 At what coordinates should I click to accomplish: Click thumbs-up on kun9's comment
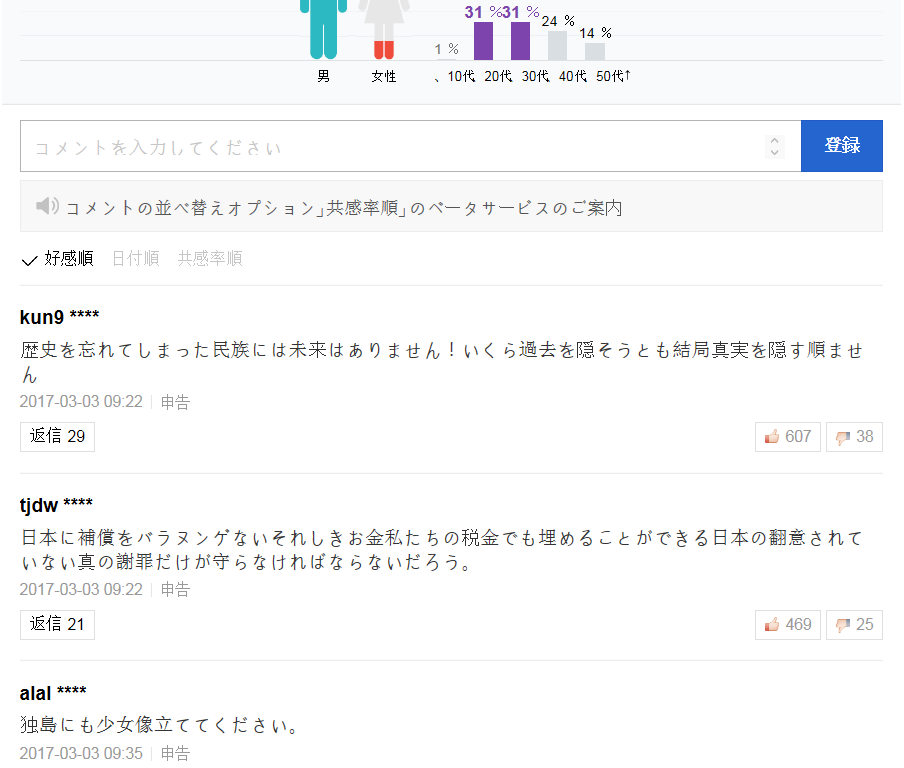(788, 437)
